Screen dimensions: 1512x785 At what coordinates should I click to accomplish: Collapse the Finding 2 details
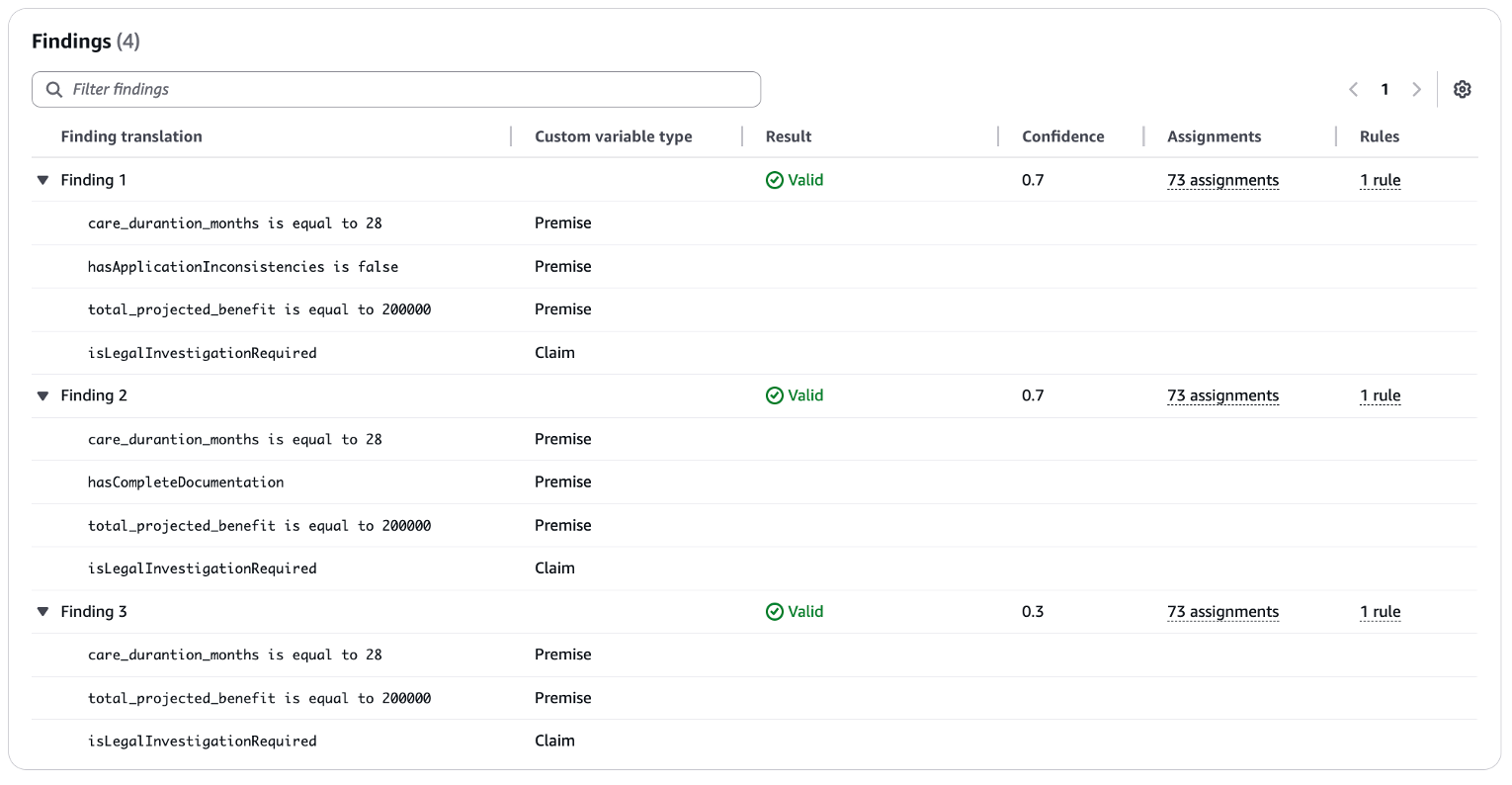point(42,394)
